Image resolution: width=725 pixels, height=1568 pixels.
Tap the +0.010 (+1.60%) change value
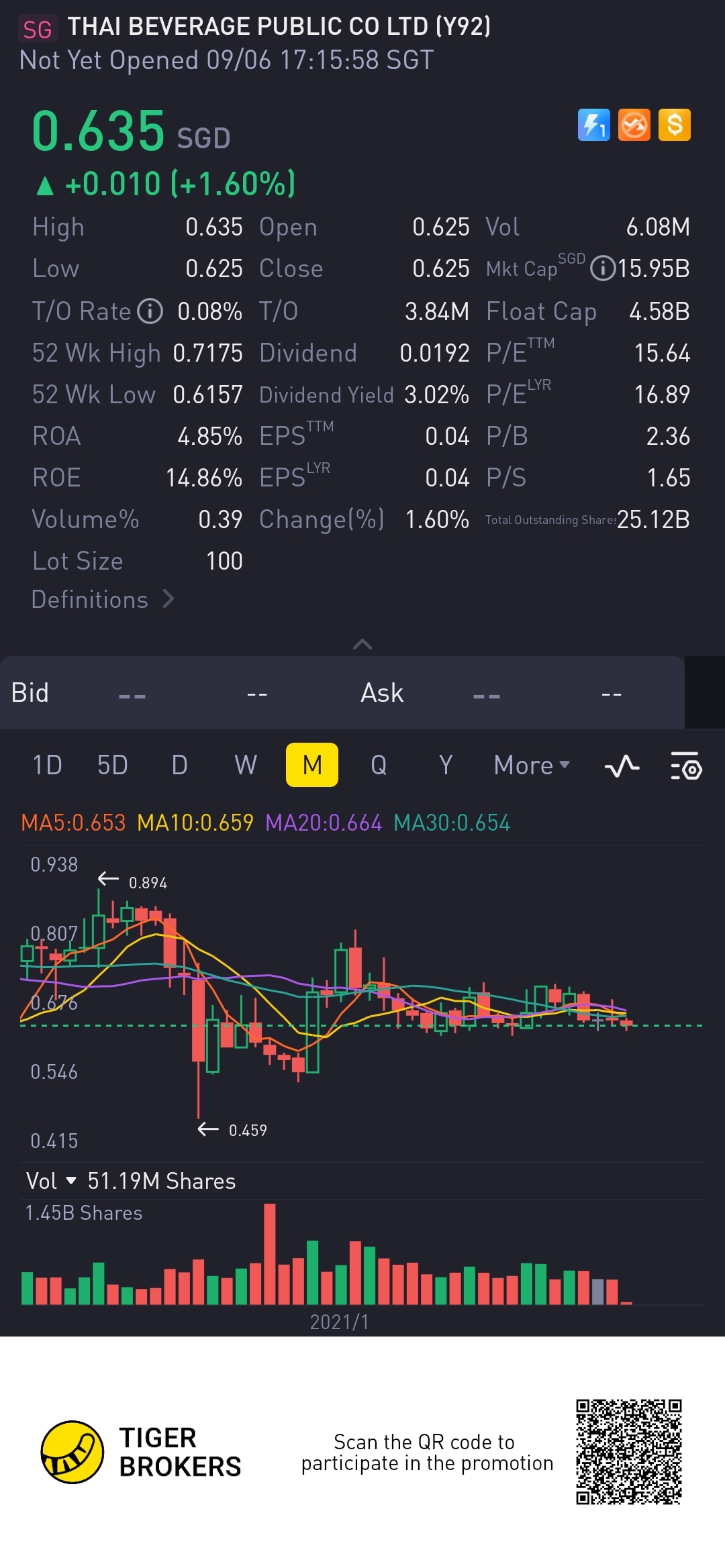[x=166, y=184]
